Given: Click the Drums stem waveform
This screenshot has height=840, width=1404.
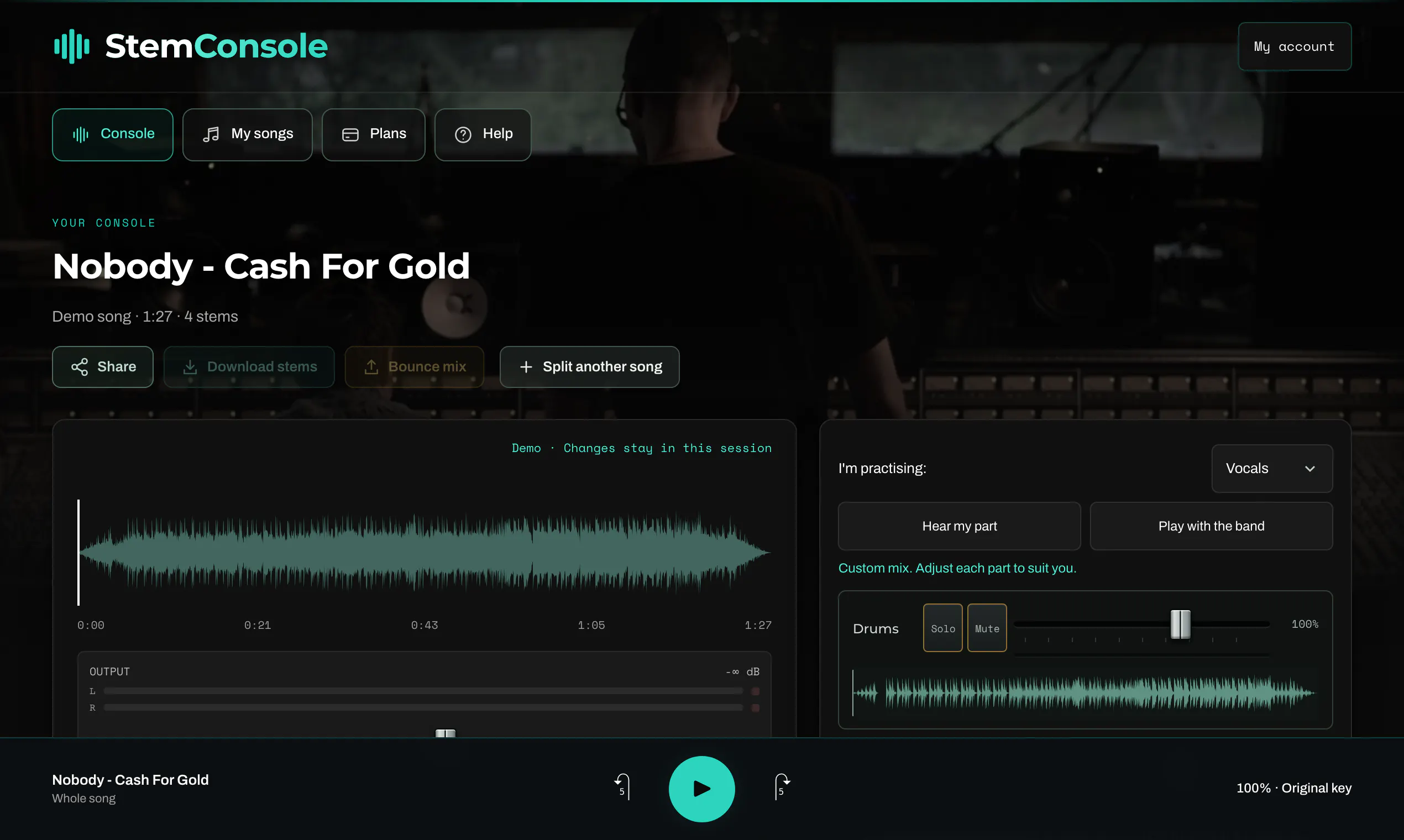Looking at the screenshot, I should (1085, 692).
